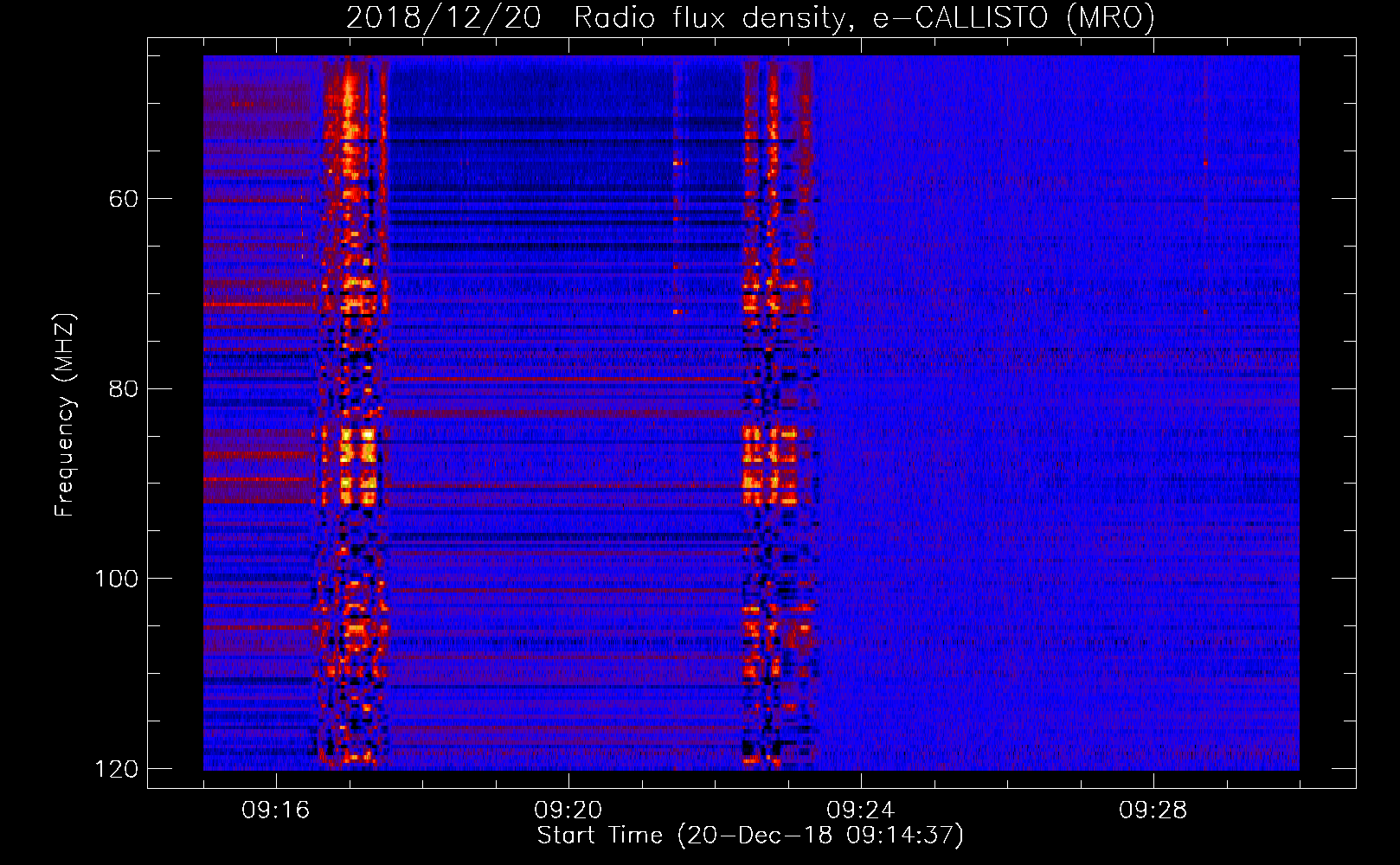Select the "Frequency (MHZ)" y-axis label
This screenshot has height=865, width=1400.
point(66,415)
